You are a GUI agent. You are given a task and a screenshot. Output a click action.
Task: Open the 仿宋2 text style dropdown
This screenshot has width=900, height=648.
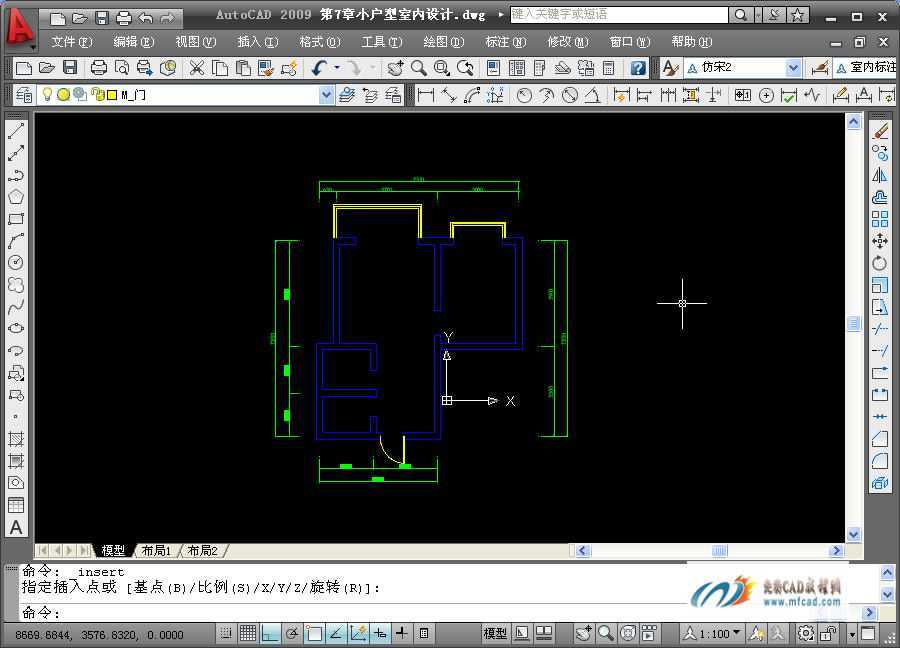pos(793,68)
